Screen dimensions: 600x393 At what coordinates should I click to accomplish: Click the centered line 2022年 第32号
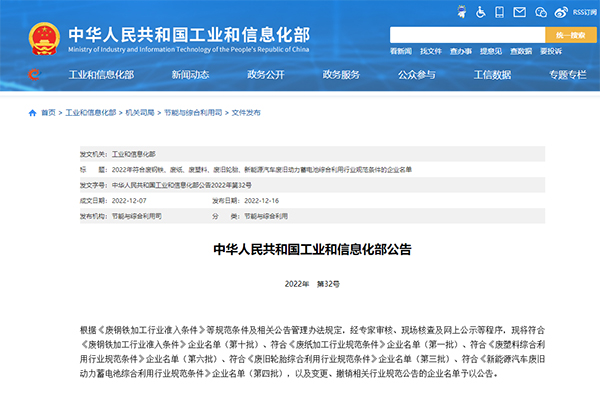(312, 284)
